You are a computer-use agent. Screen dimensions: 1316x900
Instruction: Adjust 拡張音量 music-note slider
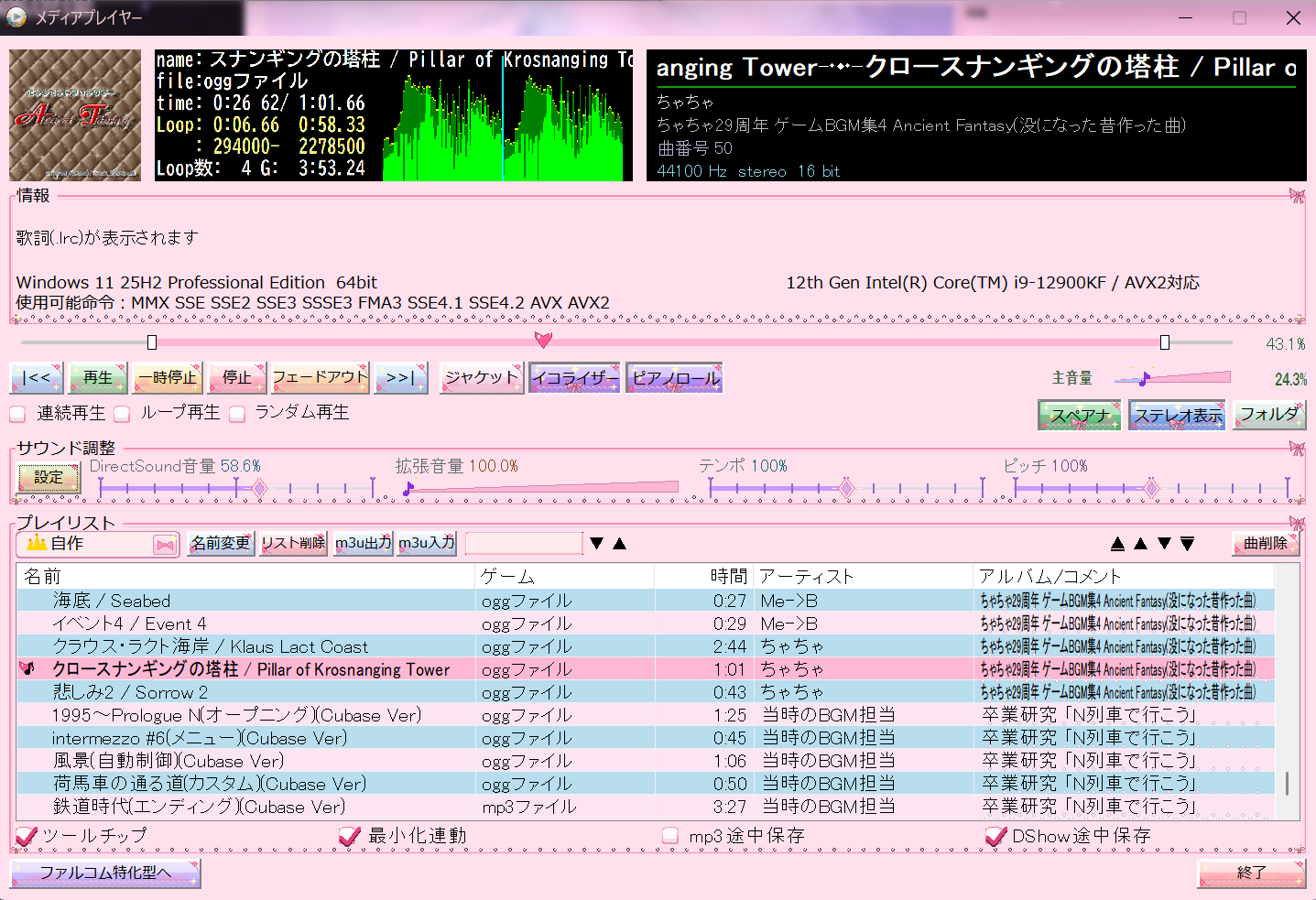408,490
